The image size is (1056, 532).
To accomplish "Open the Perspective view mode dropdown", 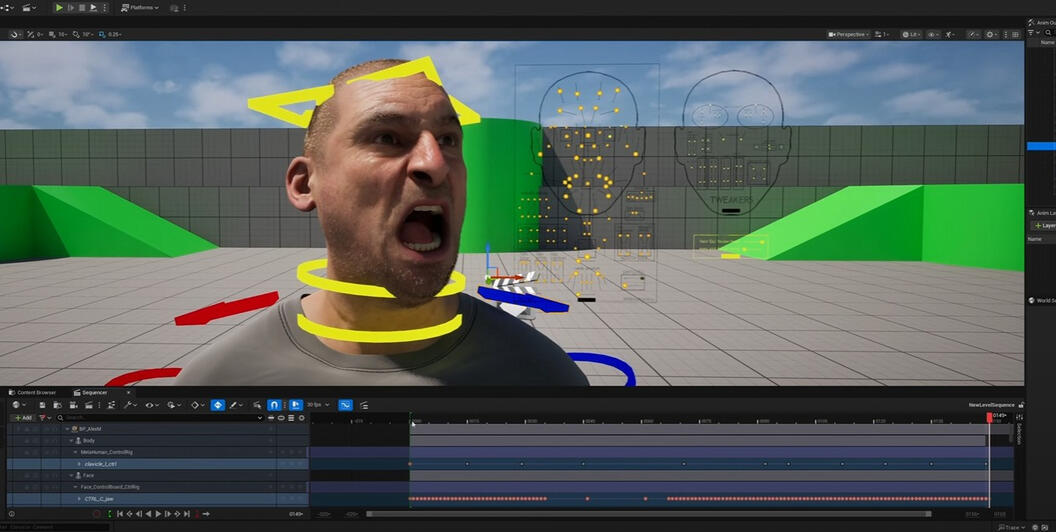I will coord(849,34).
